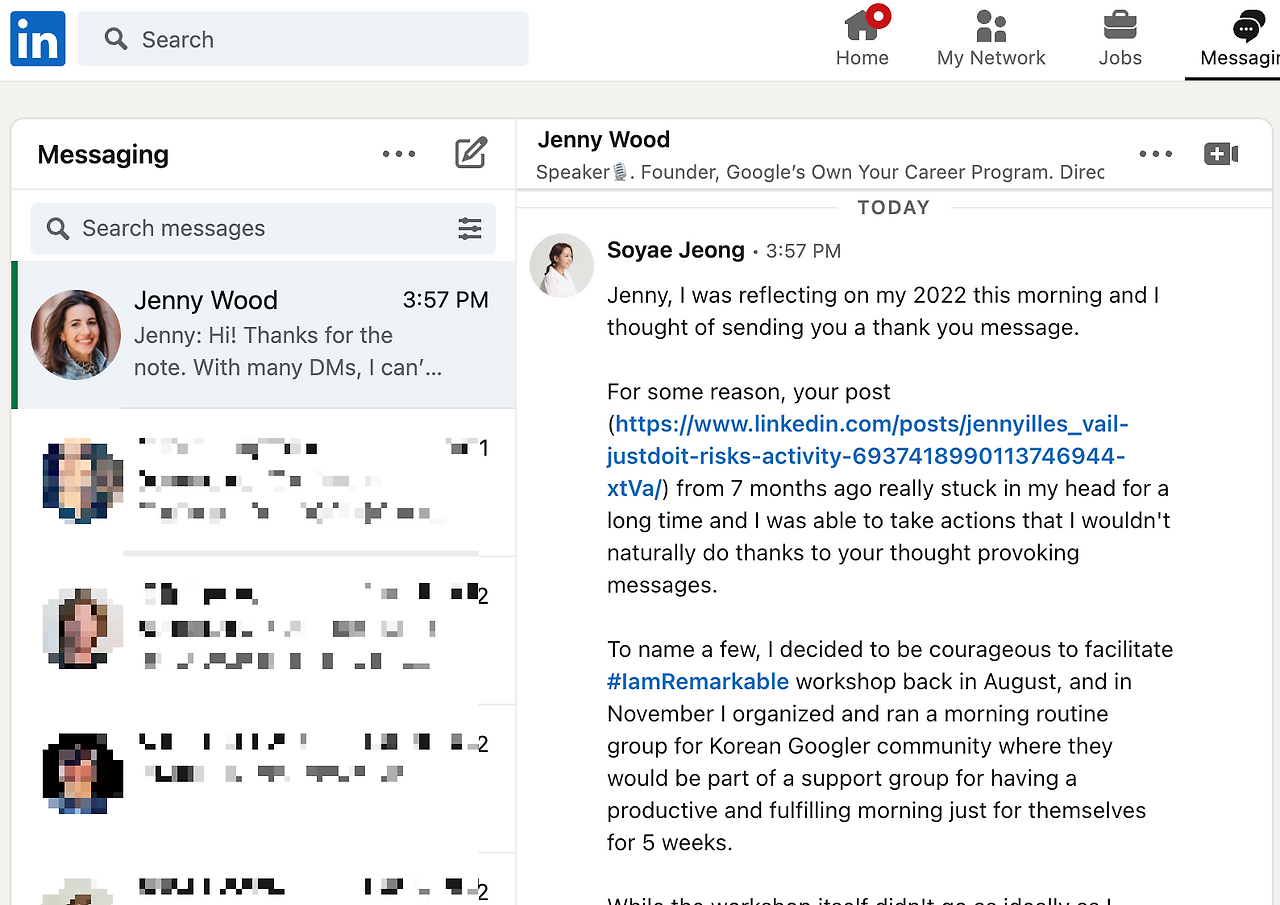Click the TODAY date separator label
This screenshot has height=905, width=1280.
coord(894,207)
